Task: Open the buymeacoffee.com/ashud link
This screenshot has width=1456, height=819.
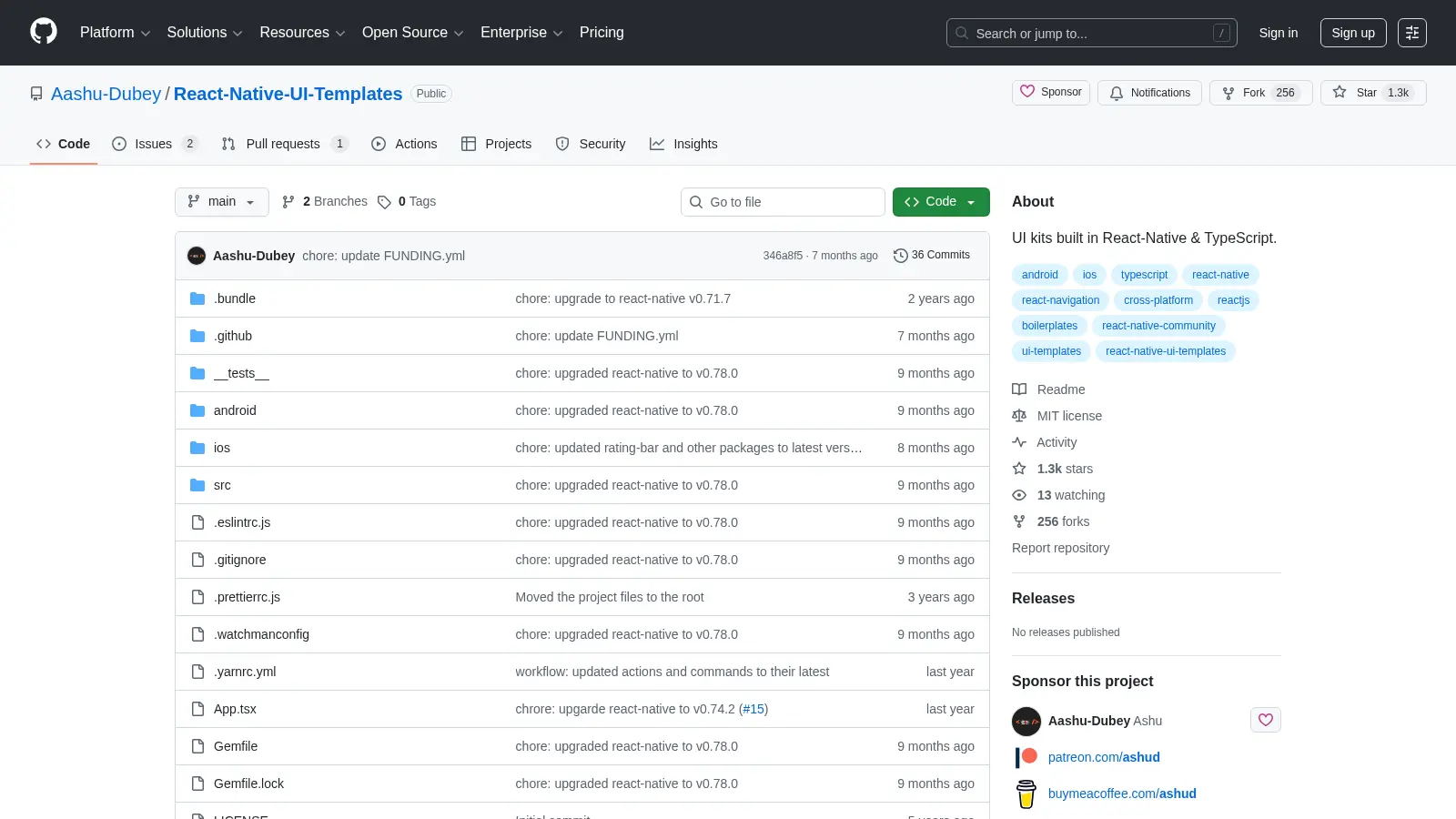Action: point(1122,794)
